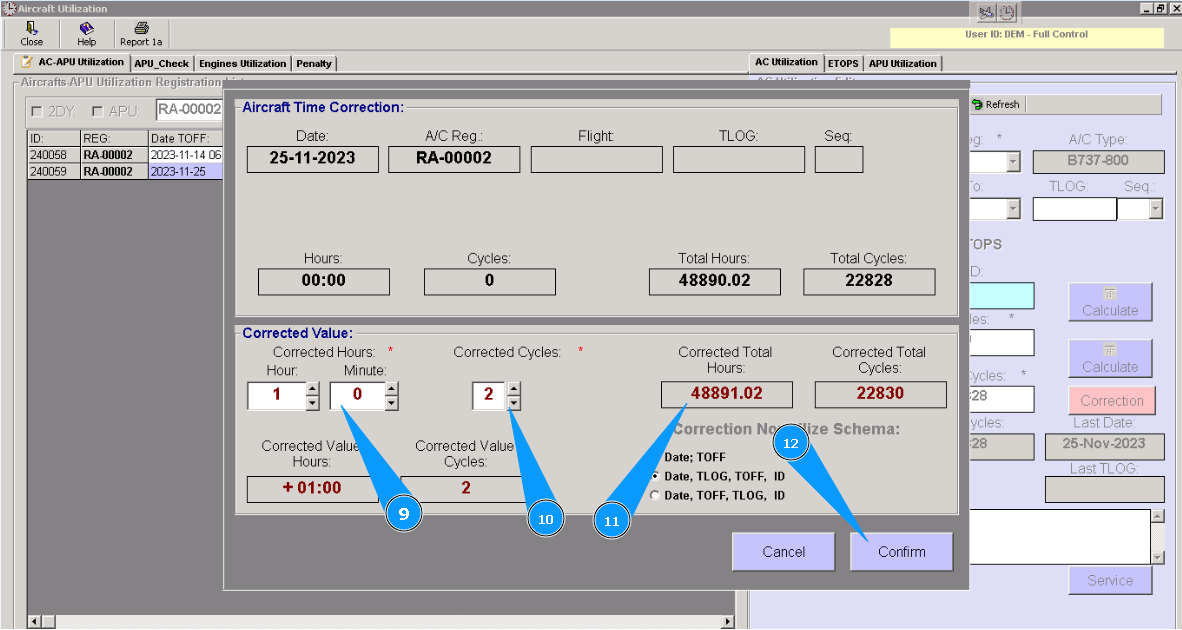
Task: Click the Confirm button
Action: (902, 552)
